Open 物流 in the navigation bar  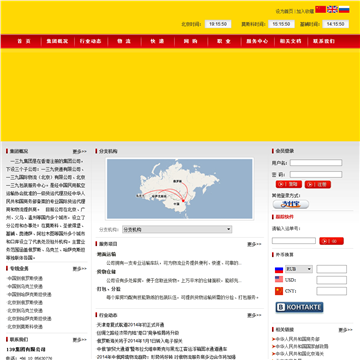click(124, 41)
